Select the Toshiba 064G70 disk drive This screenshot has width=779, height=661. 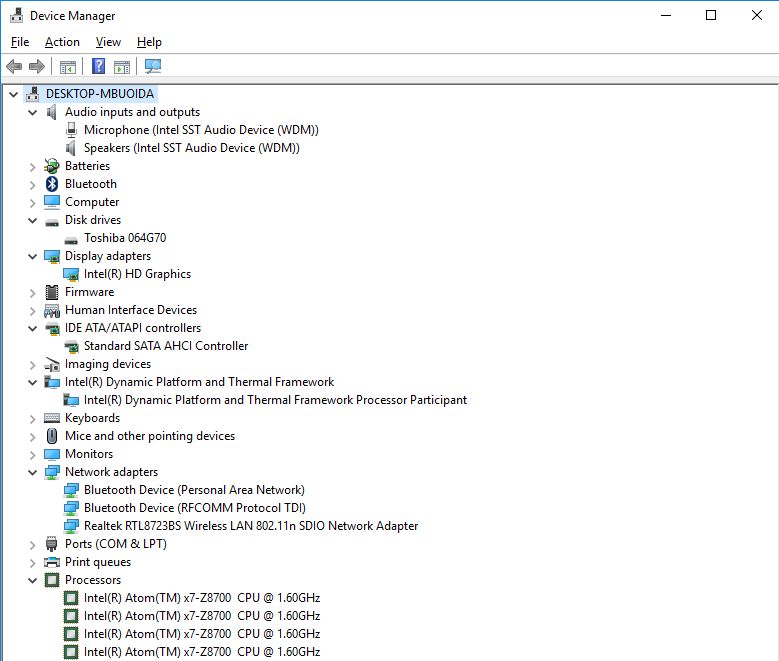pyautogui.click(x=125, y=238)
